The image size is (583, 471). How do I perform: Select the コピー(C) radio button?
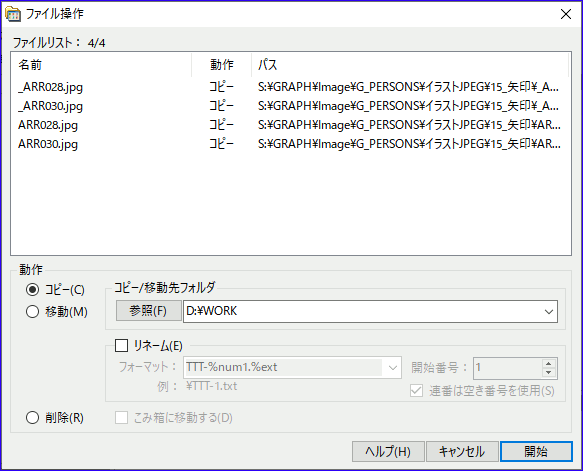pos(55,290)
